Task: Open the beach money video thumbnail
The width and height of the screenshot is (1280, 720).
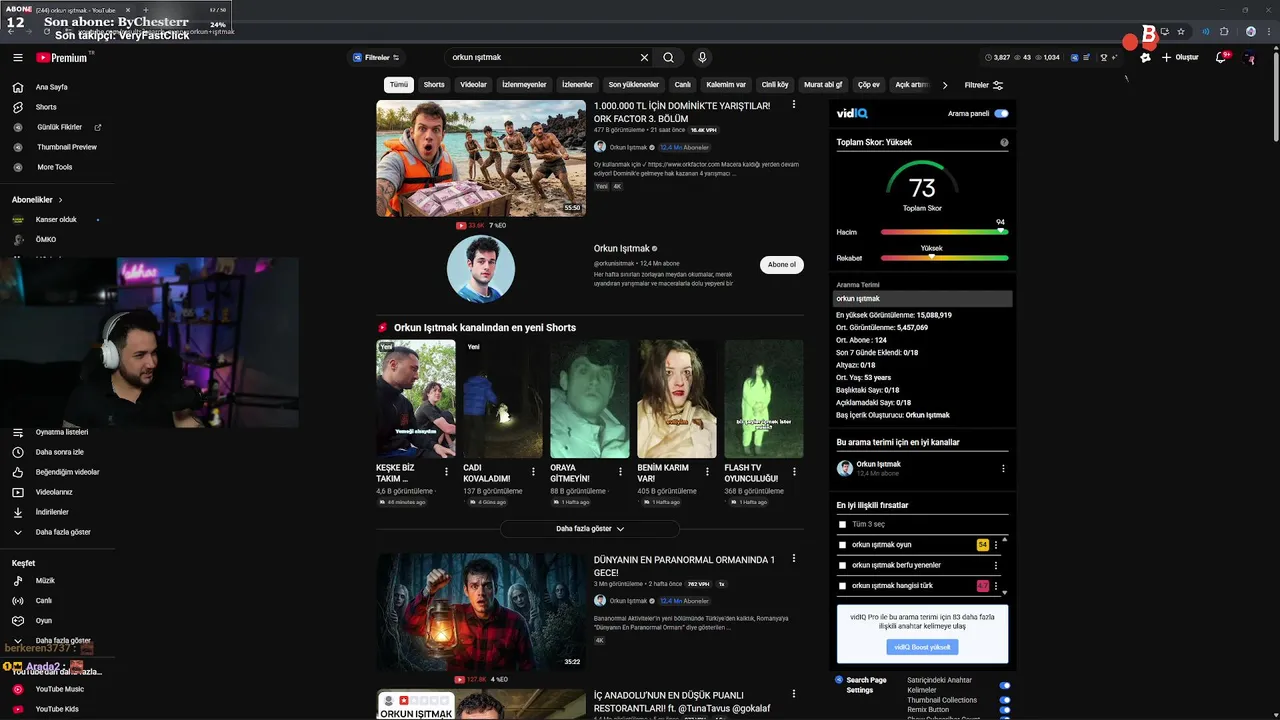Action: [481, 158]
